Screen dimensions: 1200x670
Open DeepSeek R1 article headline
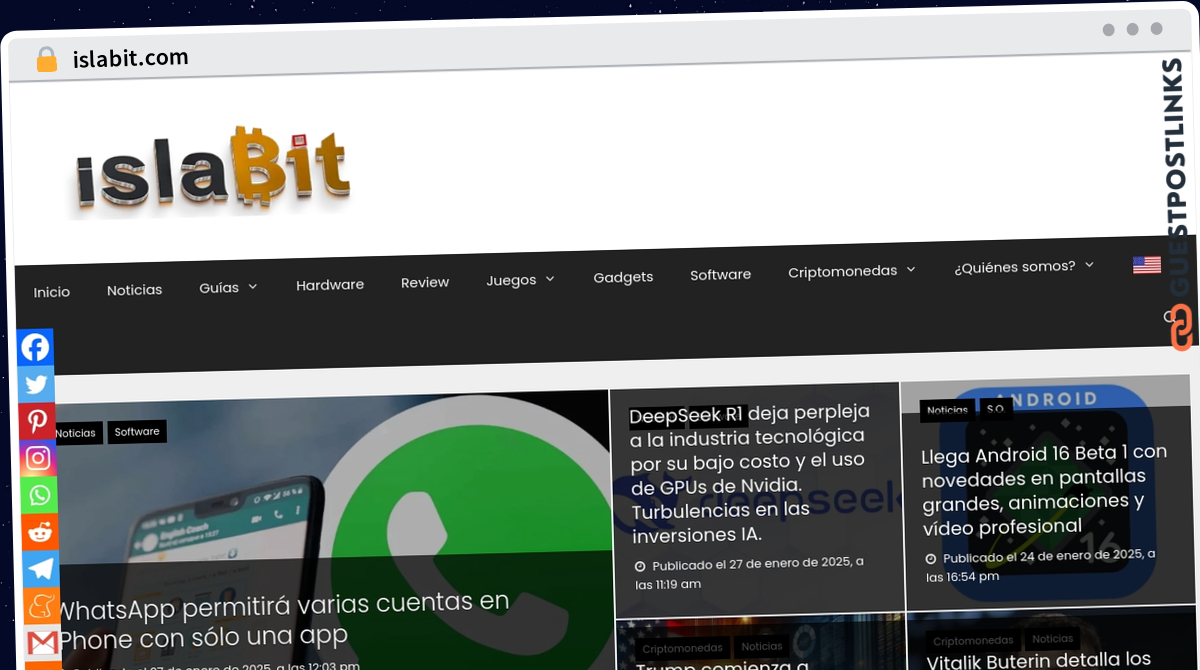pos(750,473)
